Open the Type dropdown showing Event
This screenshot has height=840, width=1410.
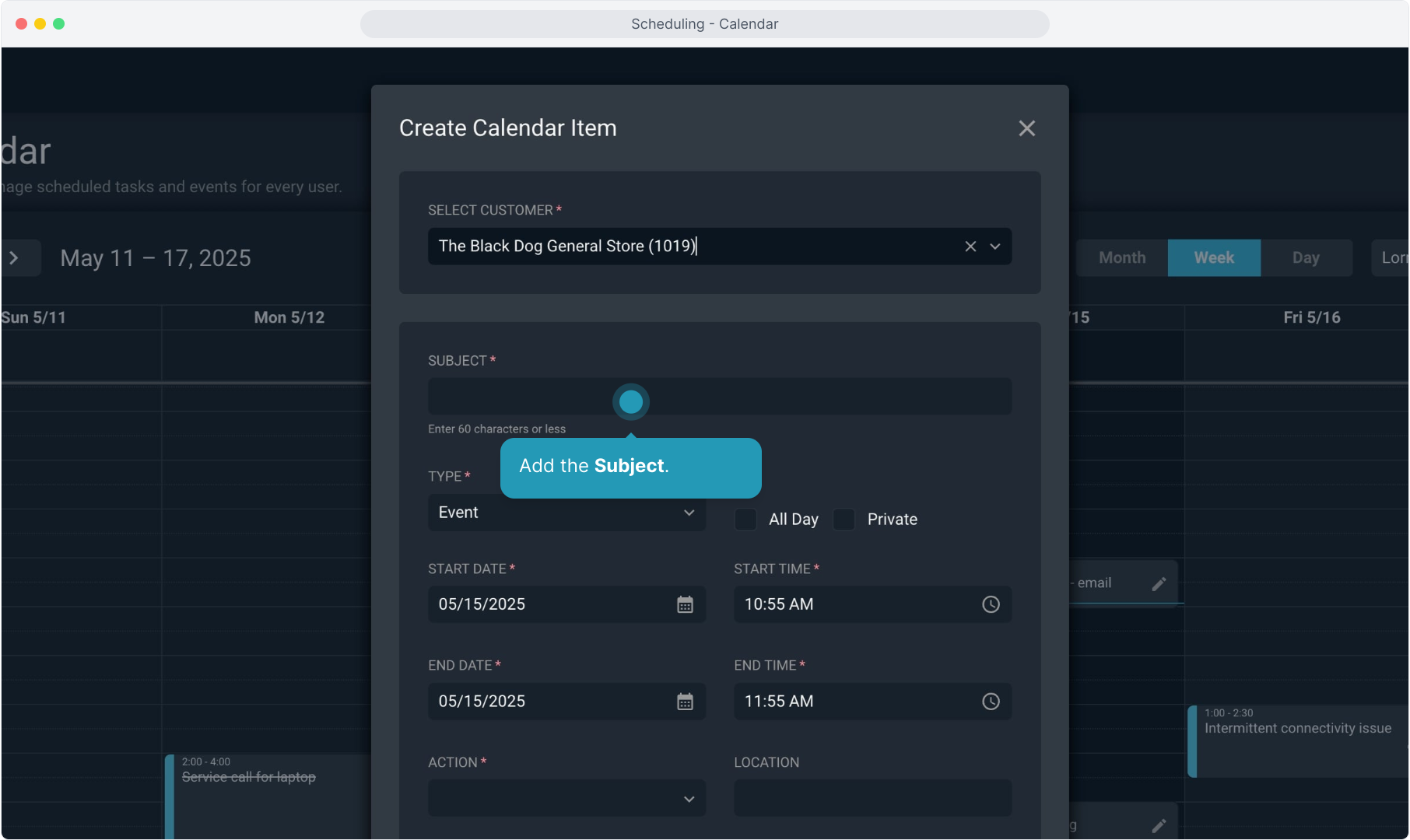pyautogui.click(x=566, y=513)
